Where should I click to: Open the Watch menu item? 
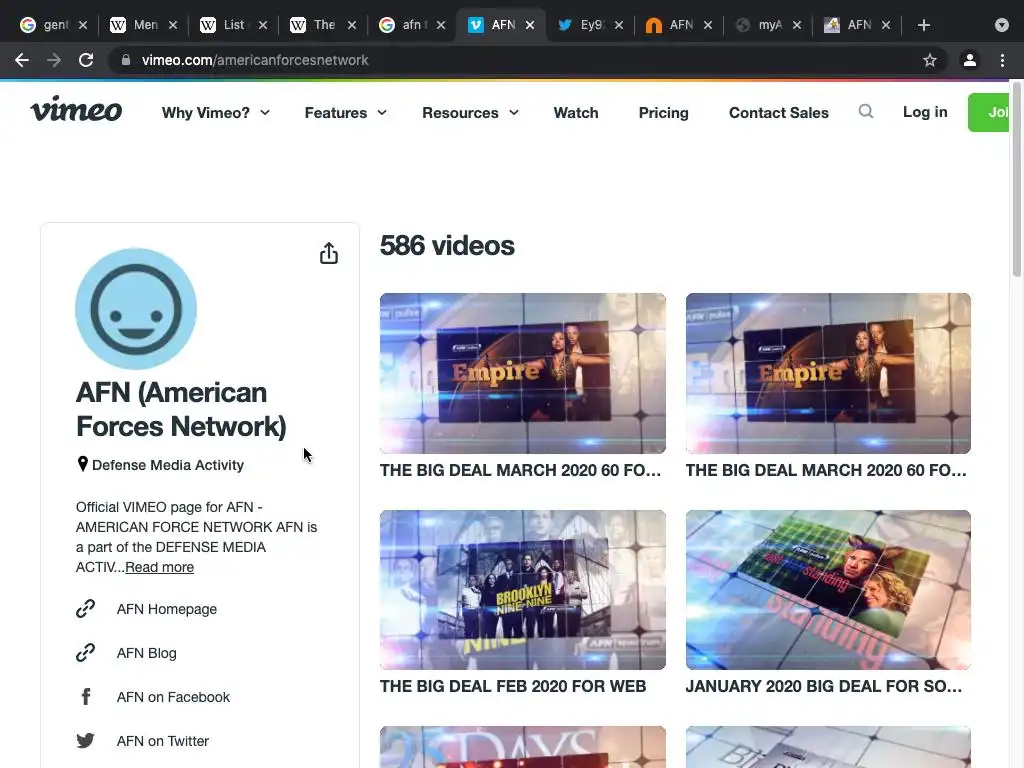[x=575, y=112]
